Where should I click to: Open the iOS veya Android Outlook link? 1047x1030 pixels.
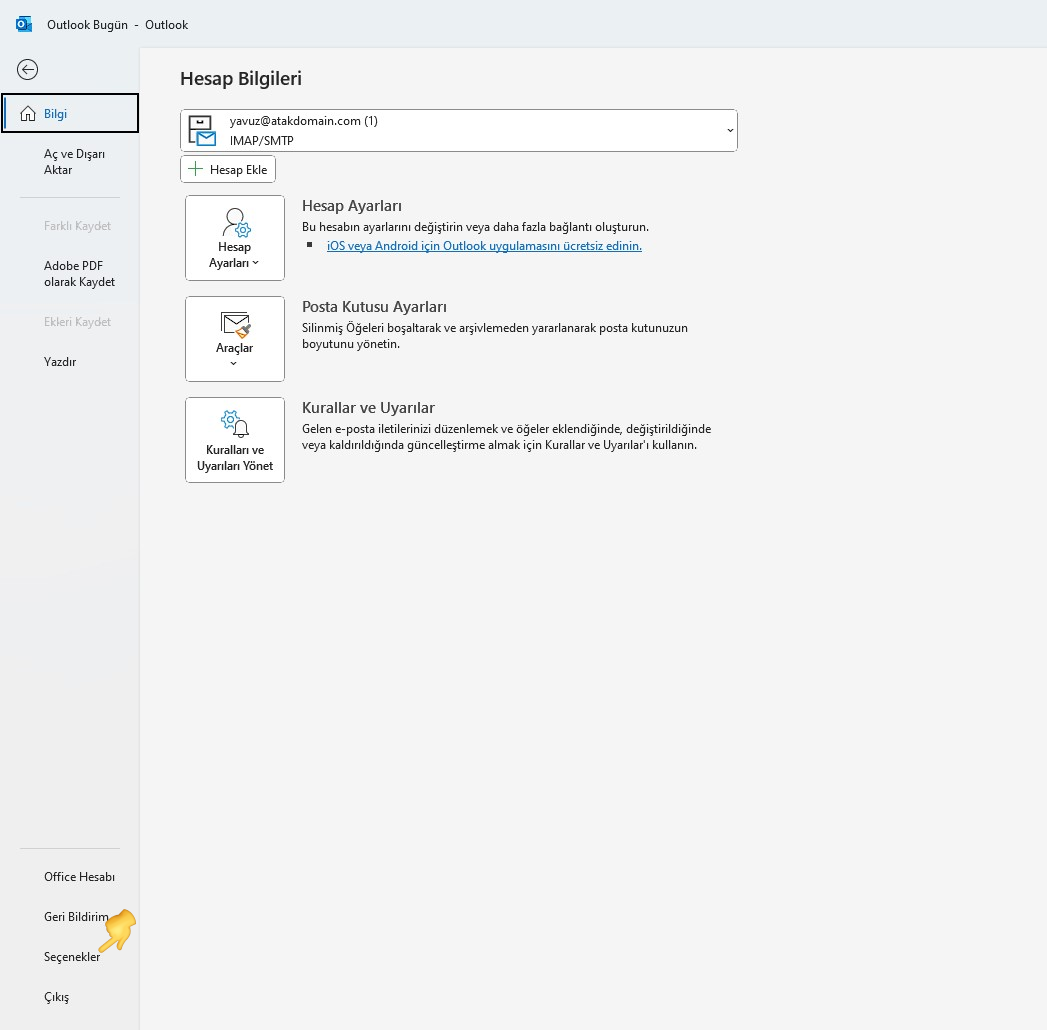coord(484,245)
